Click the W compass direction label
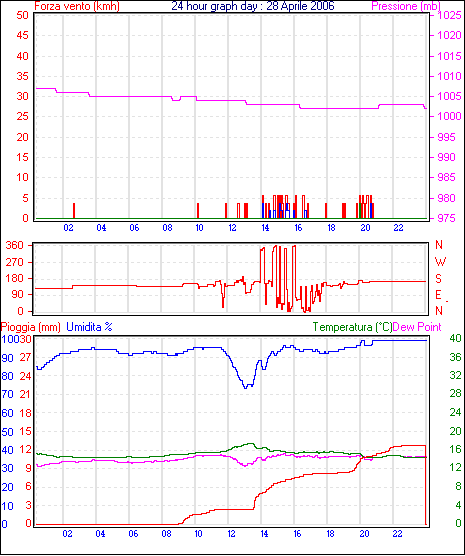This screenshot has width=465, height=556. 440,262
